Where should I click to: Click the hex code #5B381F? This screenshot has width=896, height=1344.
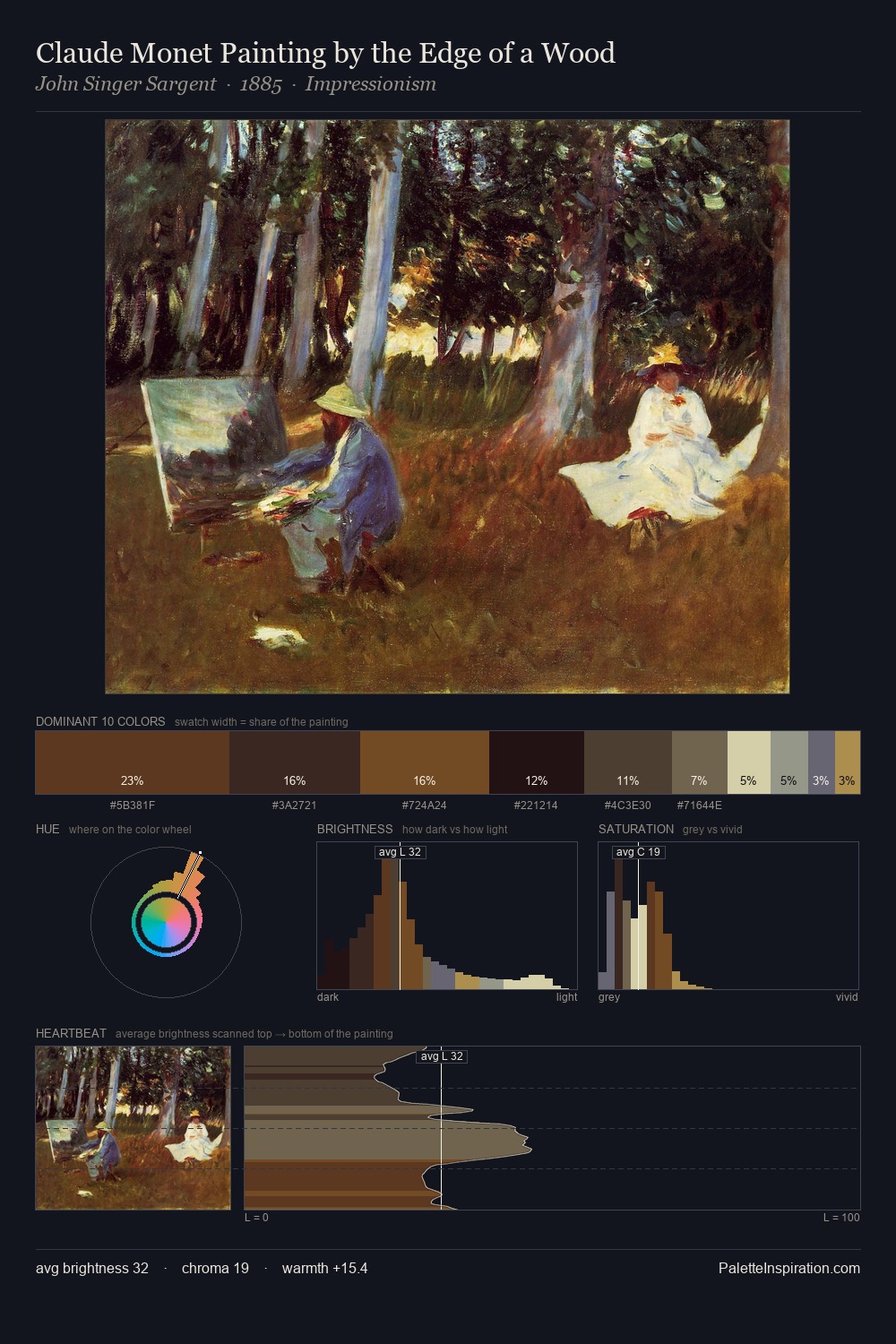(133, 805)
